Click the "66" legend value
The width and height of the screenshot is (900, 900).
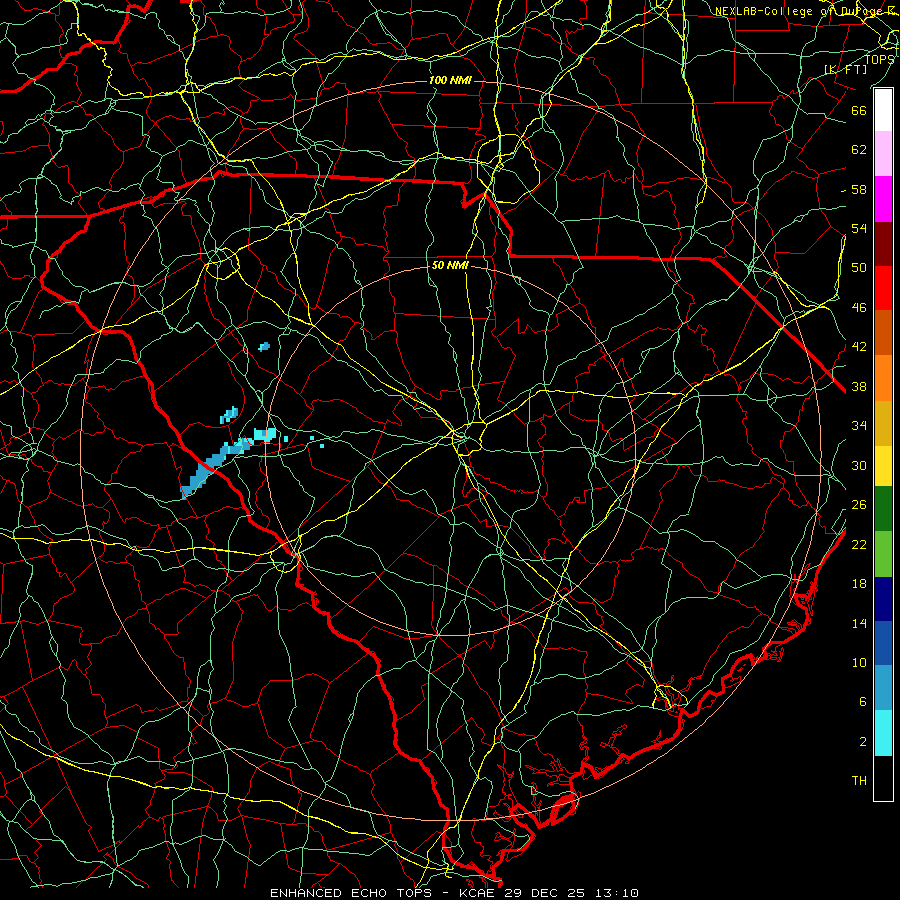click(859, 110)
